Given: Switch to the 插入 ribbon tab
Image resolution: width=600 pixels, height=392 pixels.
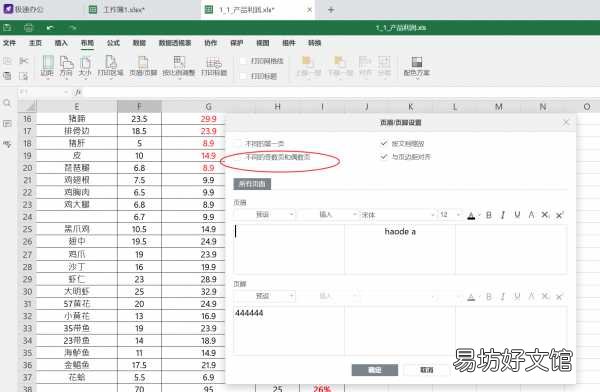Looking at the screenshot, I should point(61,43).
